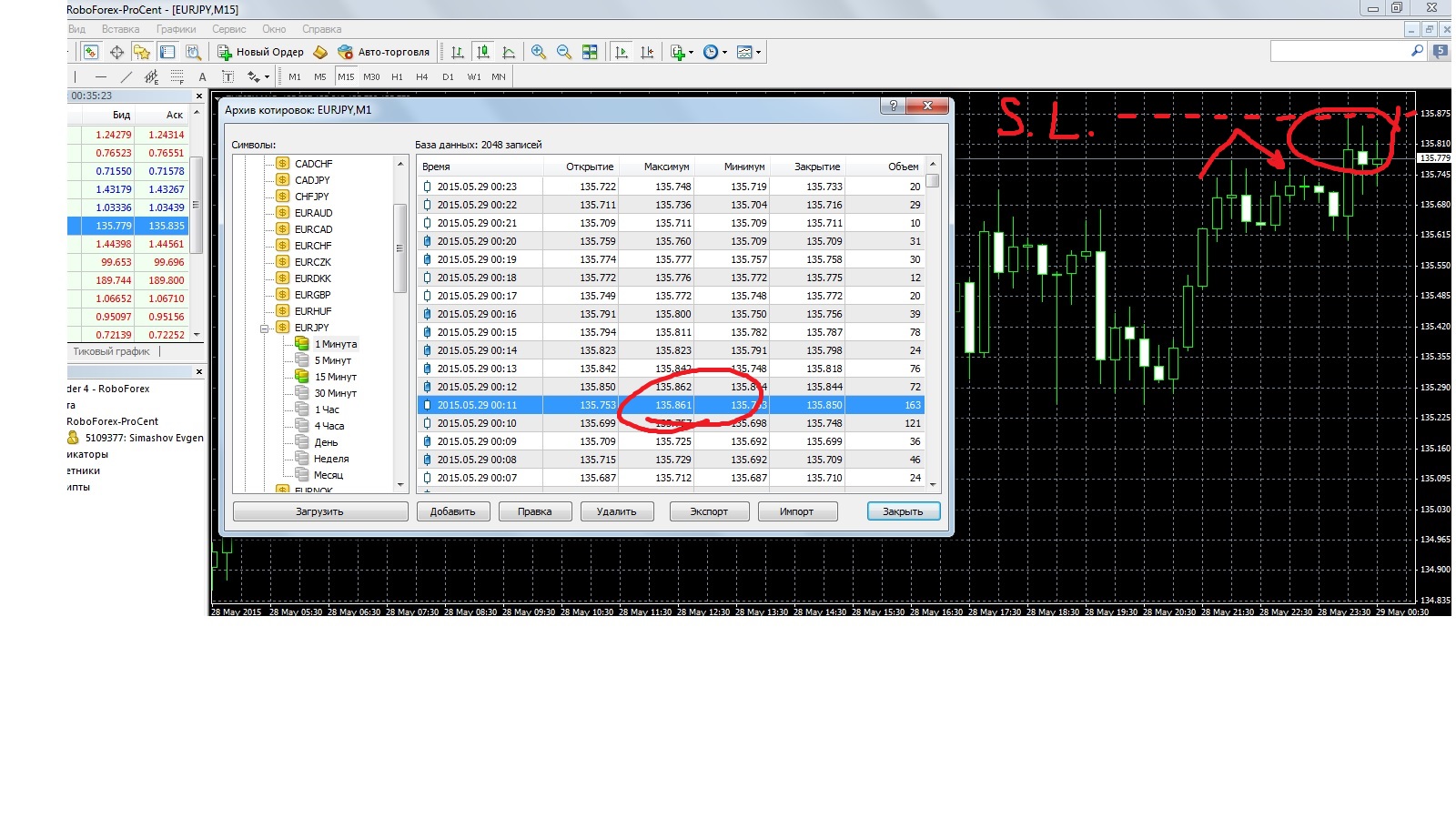1456x819 pixels.
Task: Click the symbols tree scroll-up arrow
Action: pyautogui.click(x=399, y=164)
